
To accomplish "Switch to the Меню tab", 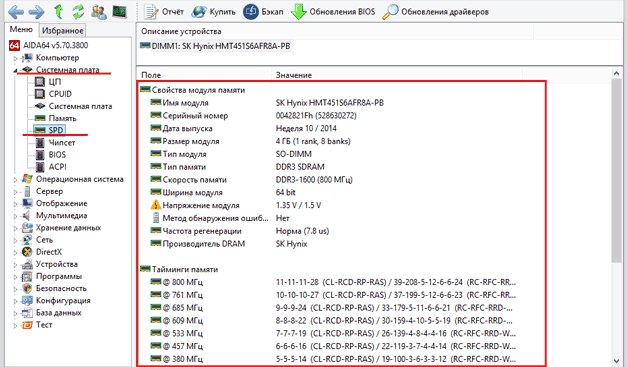I will point(21,30).
